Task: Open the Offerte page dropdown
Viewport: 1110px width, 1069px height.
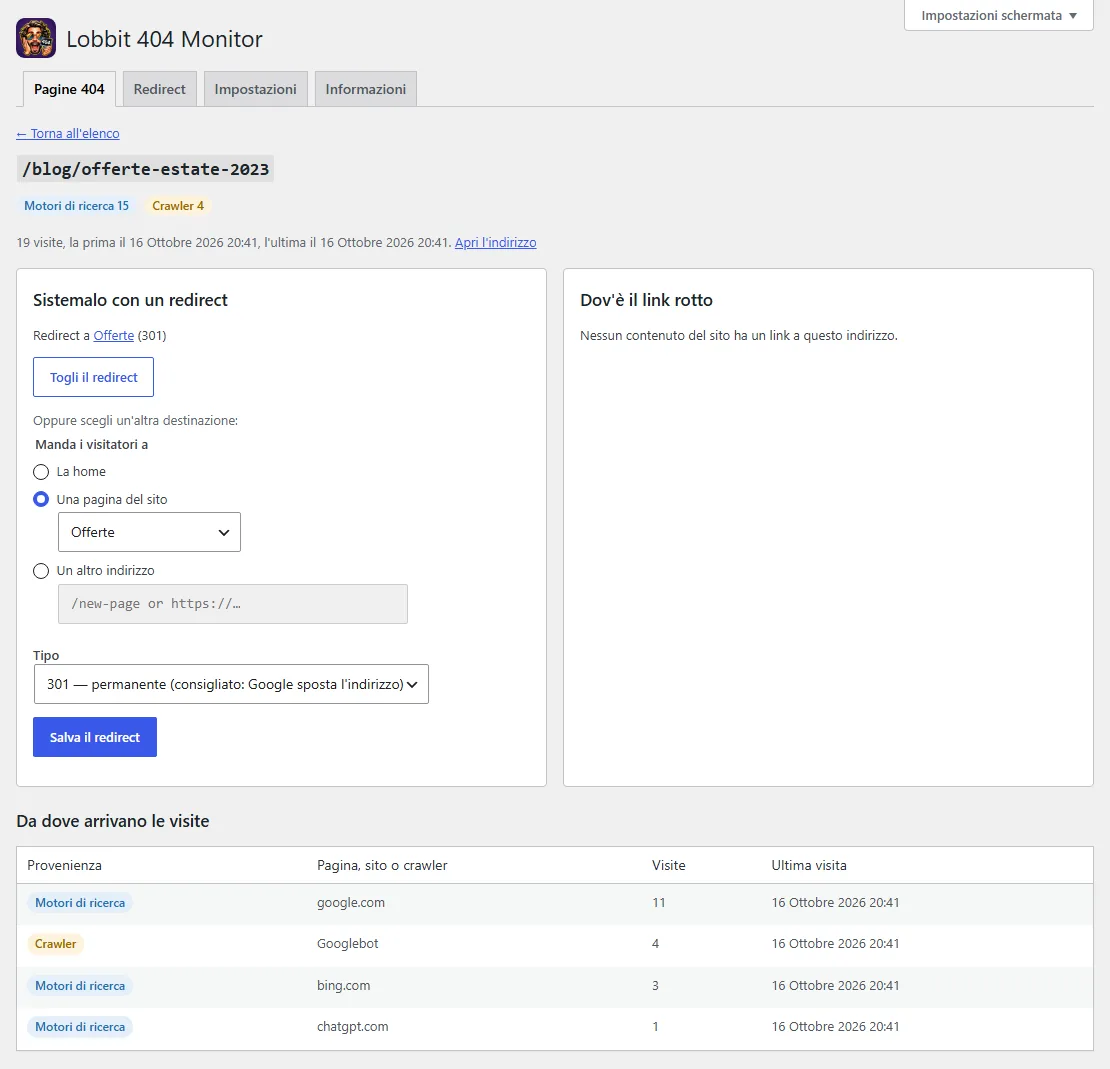Action: (149, 532)
